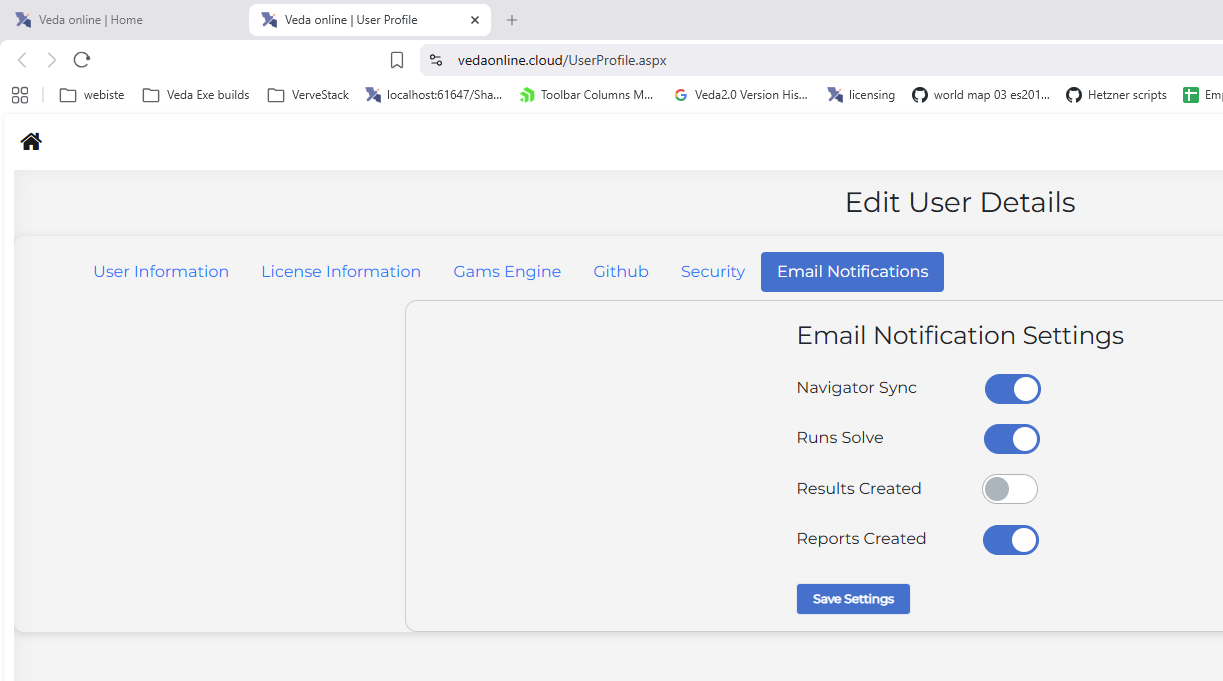1223x681 pixels.
Task: Open the VerveStack bookmark folder
Action: pos(308,95)
